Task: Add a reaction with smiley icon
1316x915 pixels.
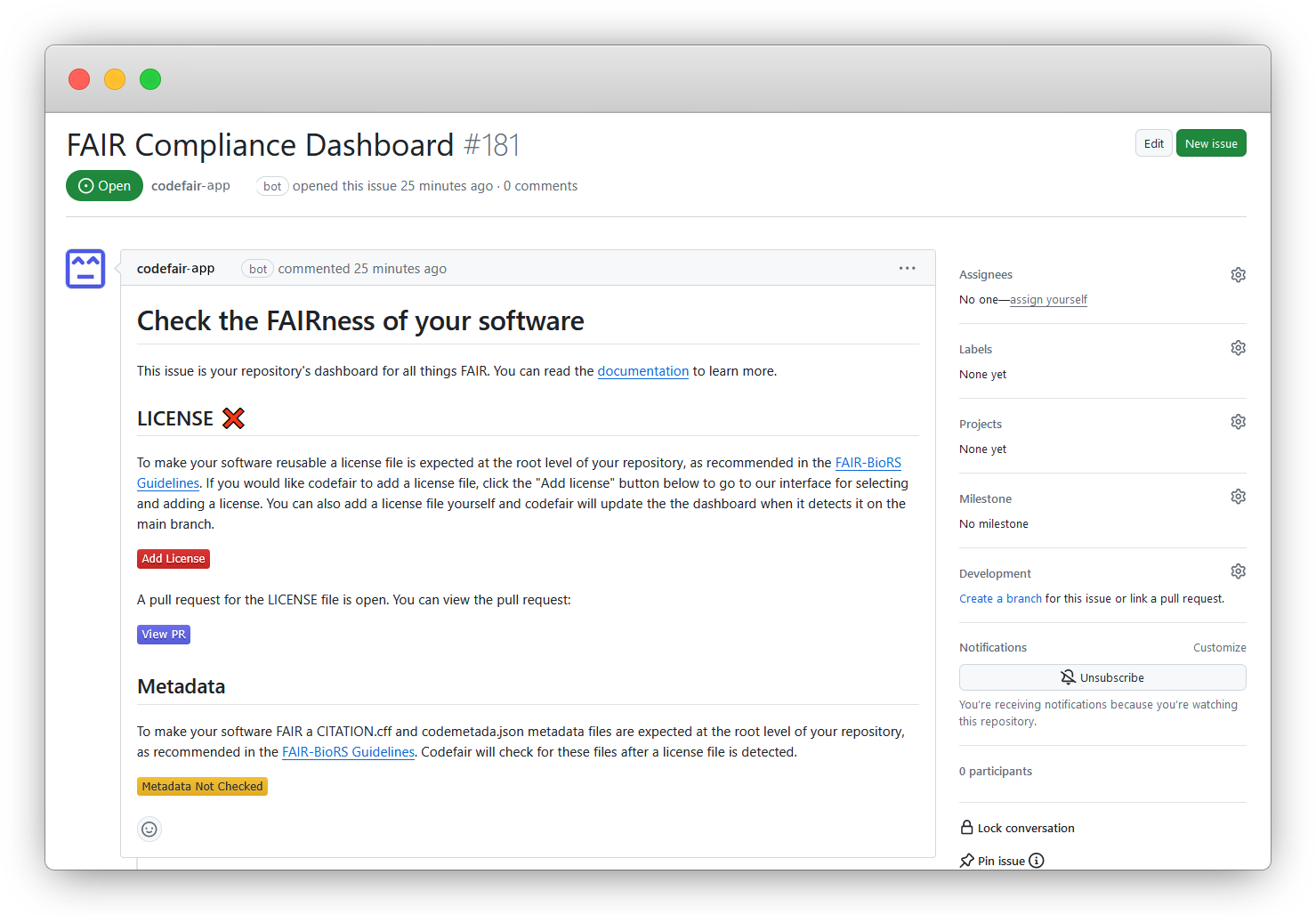Action: (x=149, y=830)
